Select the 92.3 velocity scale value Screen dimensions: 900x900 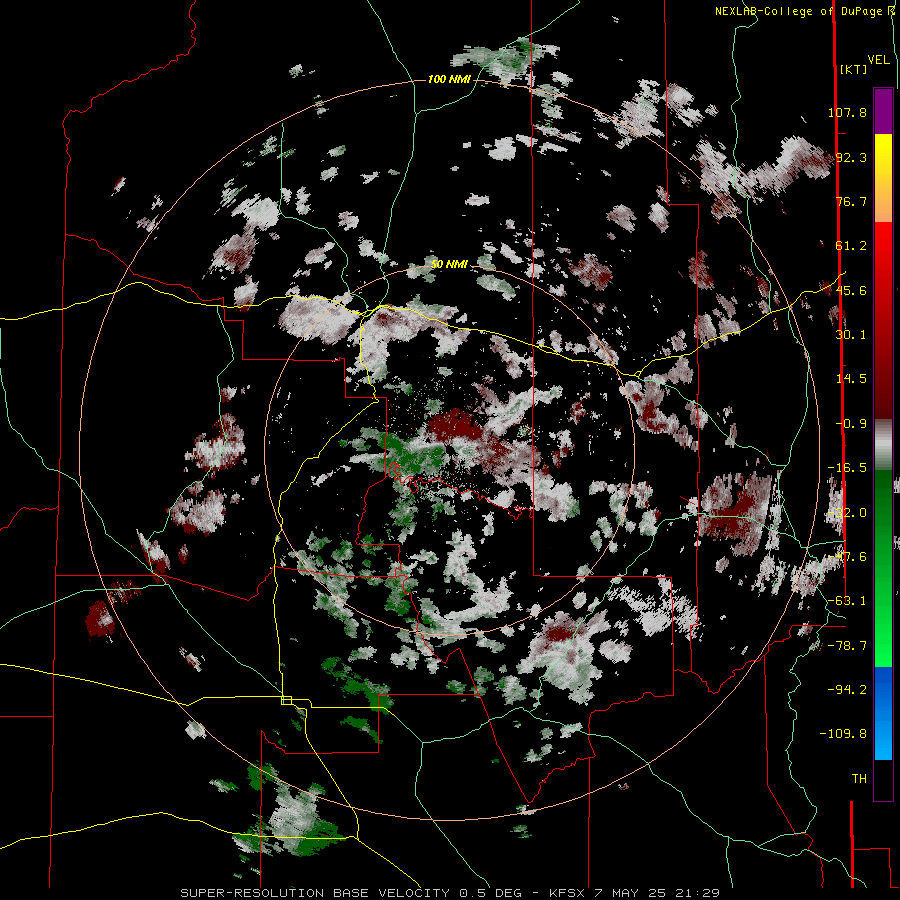point(851,157)
